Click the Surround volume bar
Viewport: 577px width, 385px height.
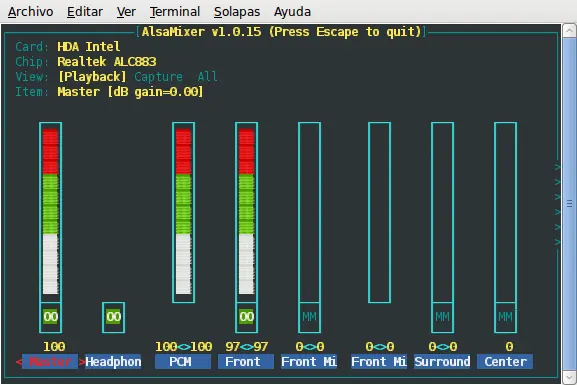[442, 212]
